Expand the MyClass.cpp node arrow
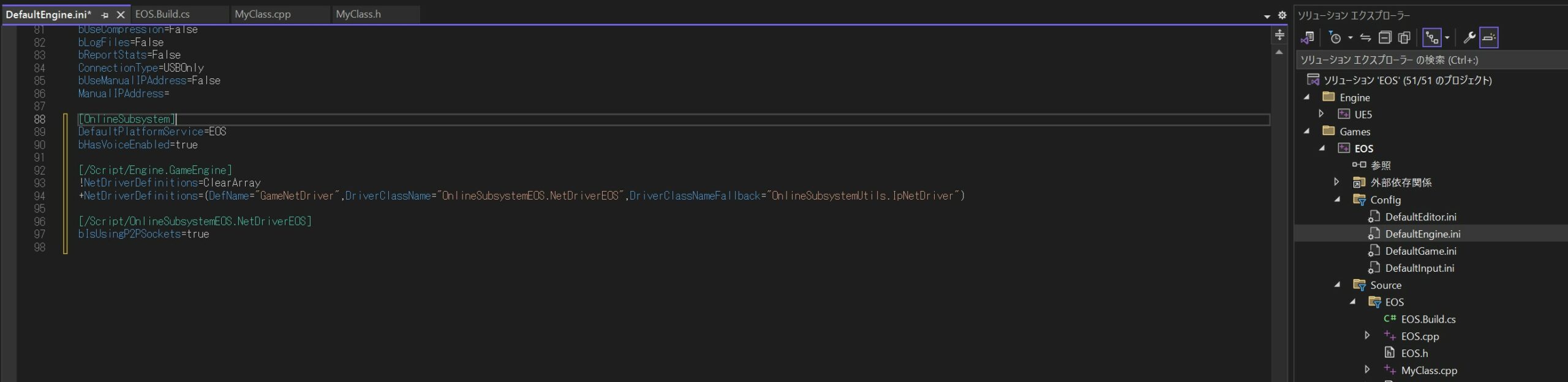 click(1367, 370)
